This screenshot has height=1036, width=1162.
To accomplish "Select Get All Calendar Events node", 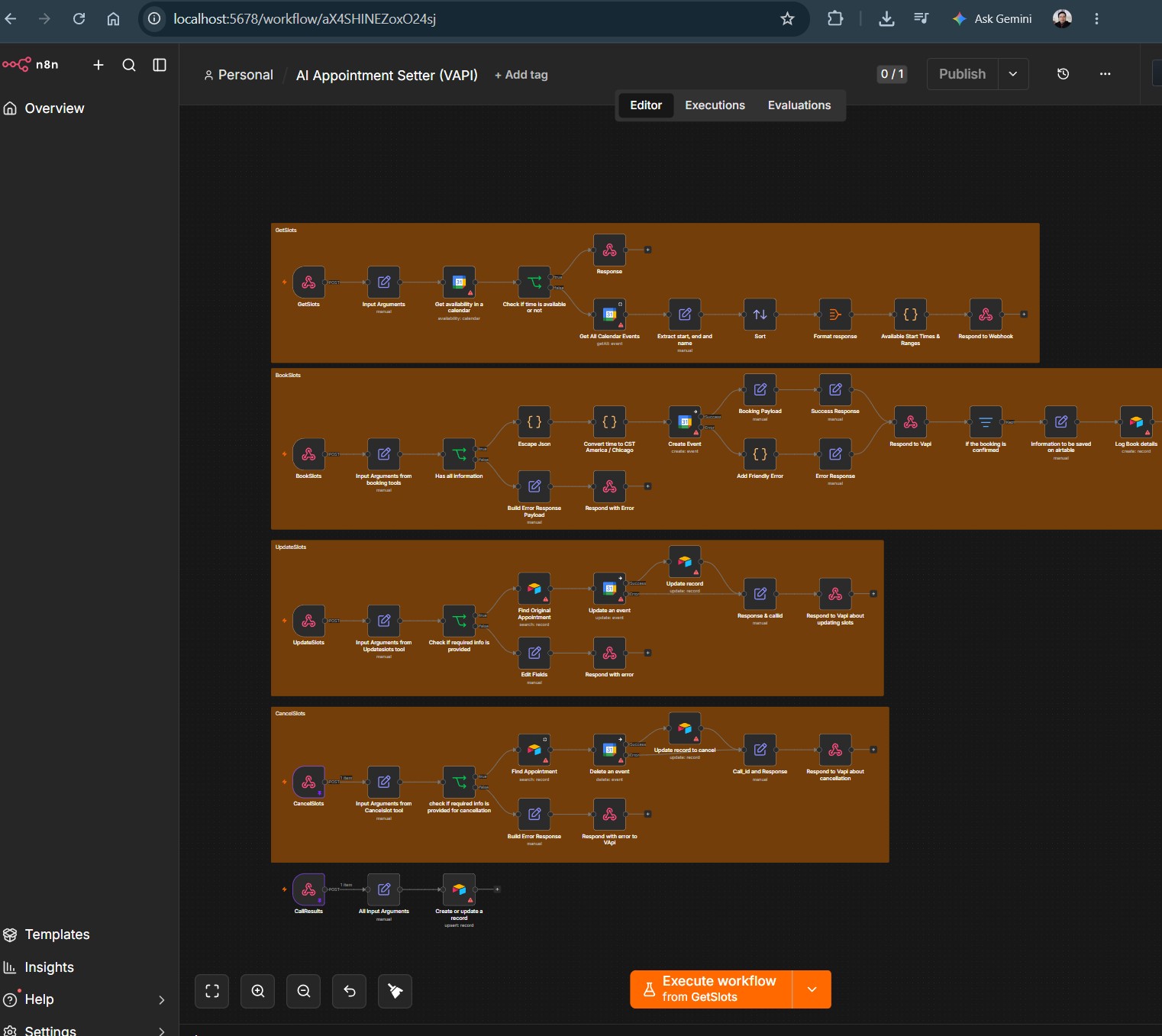I will 609,315.
